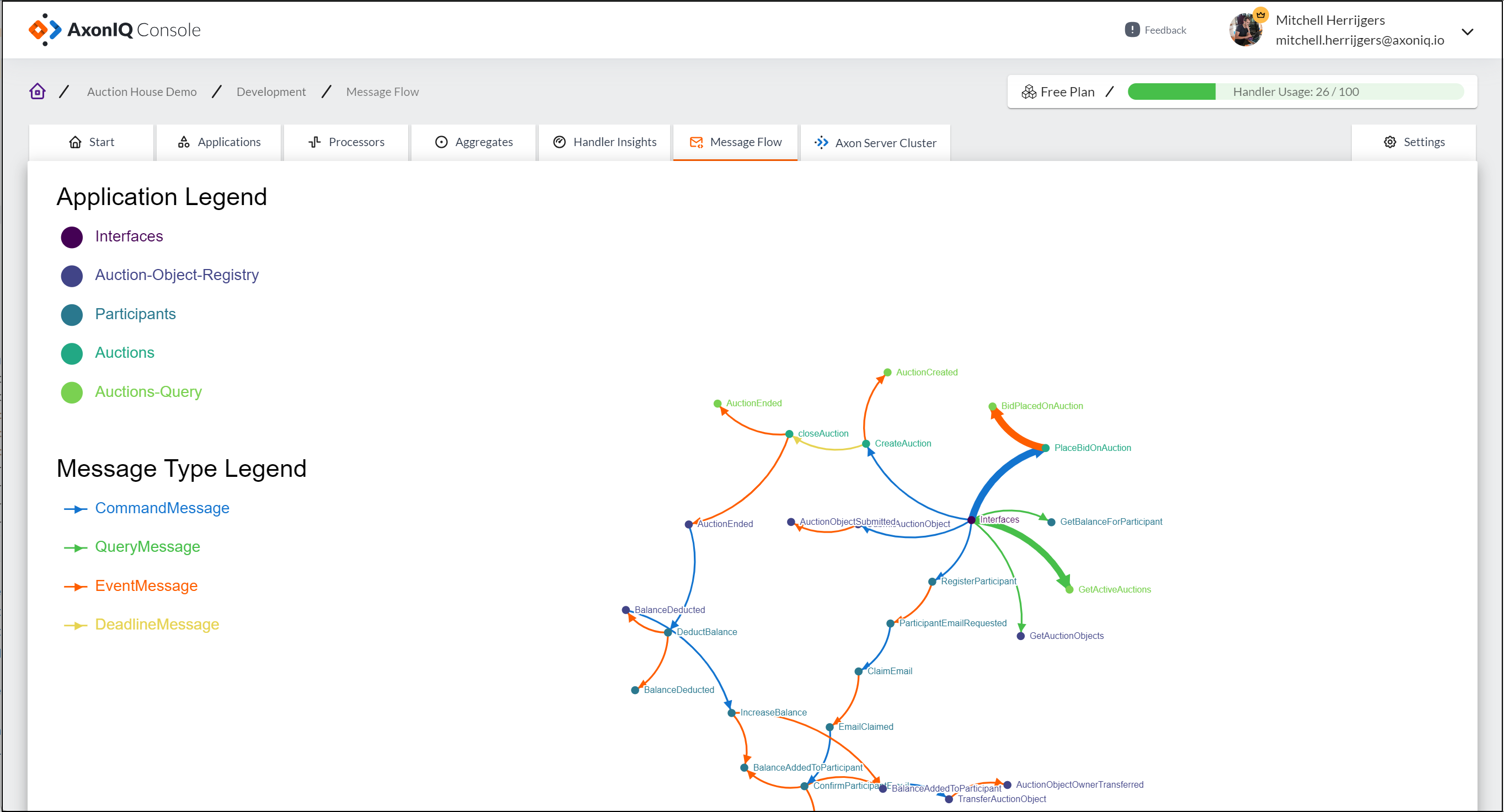Click the Auctions-Query legend color swatch

click(72, 392)
